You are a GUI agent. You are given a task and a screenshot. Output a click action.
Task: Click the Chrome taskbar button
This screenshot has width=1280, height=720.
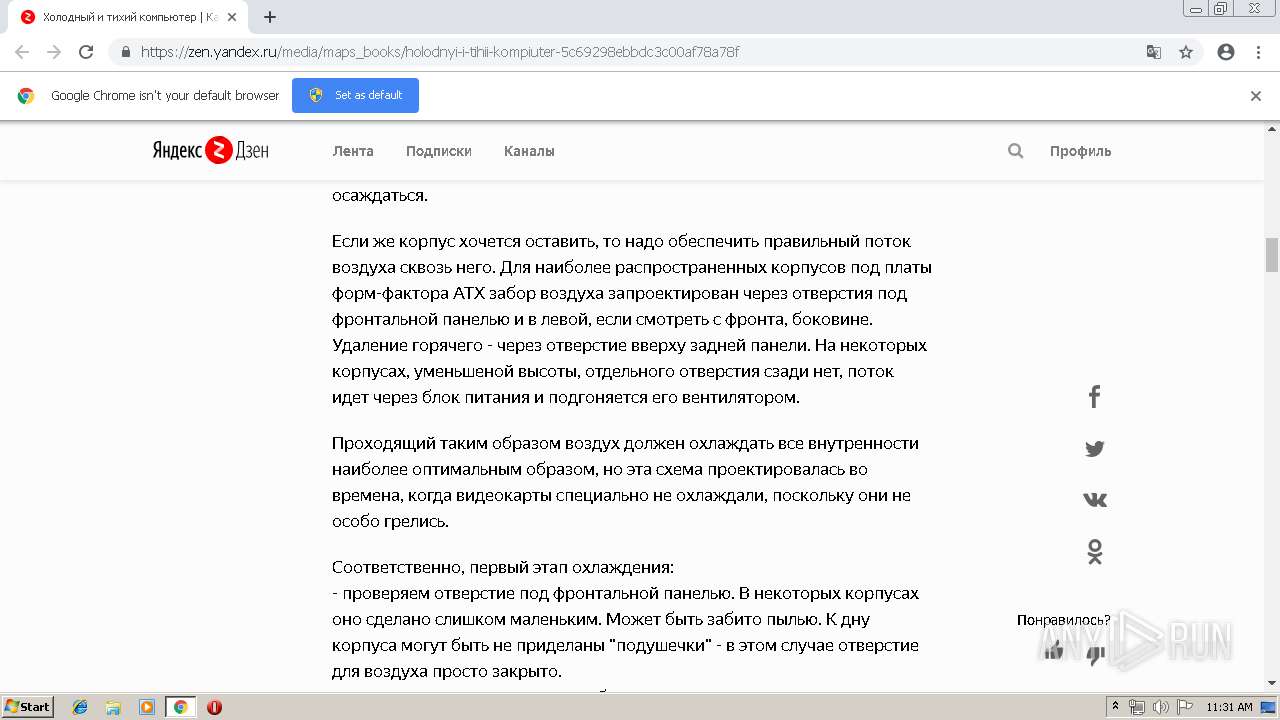point(180,707)
